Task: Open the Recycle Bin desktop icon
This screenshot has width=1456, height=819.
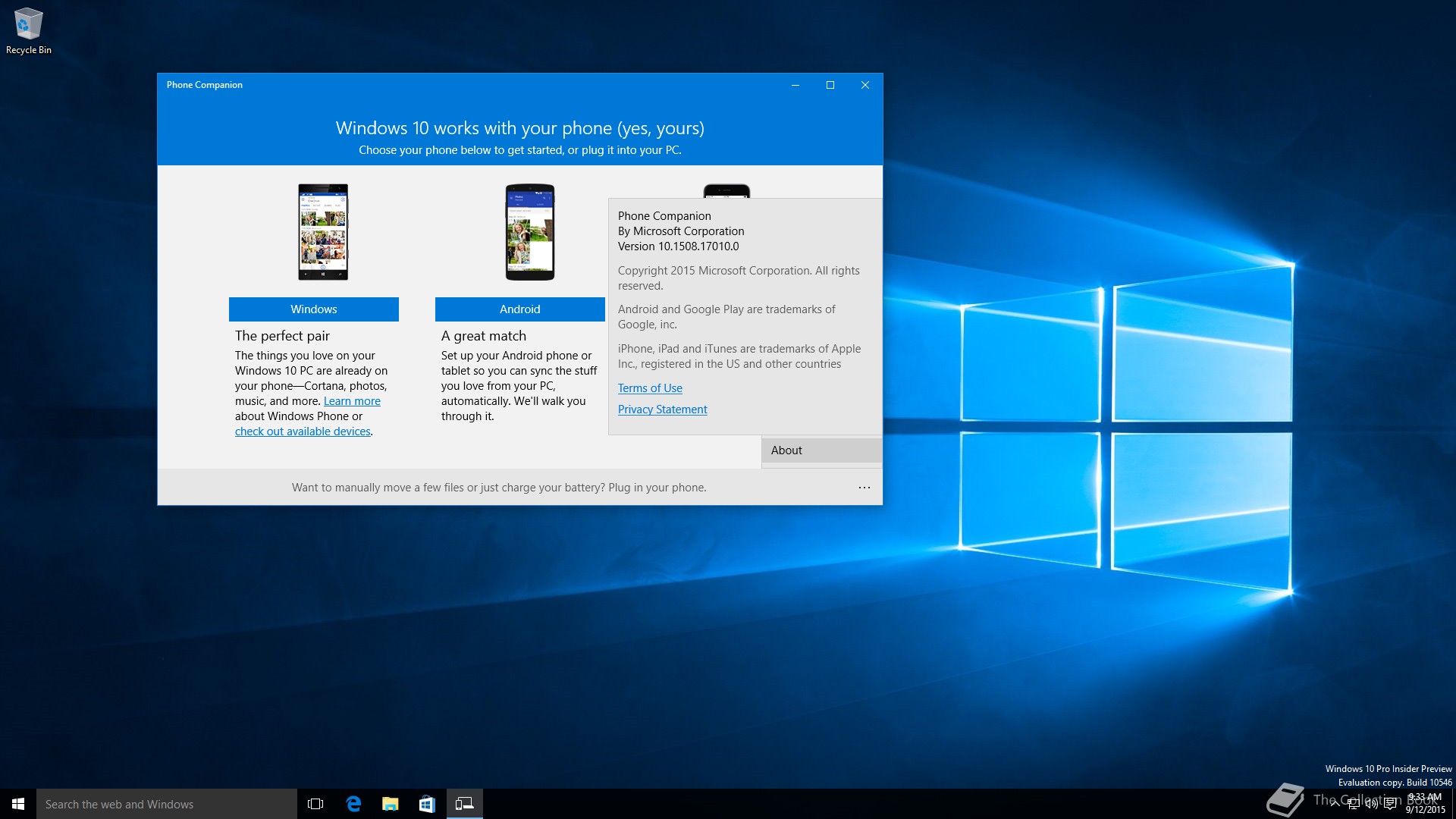Action: (29, 31)
